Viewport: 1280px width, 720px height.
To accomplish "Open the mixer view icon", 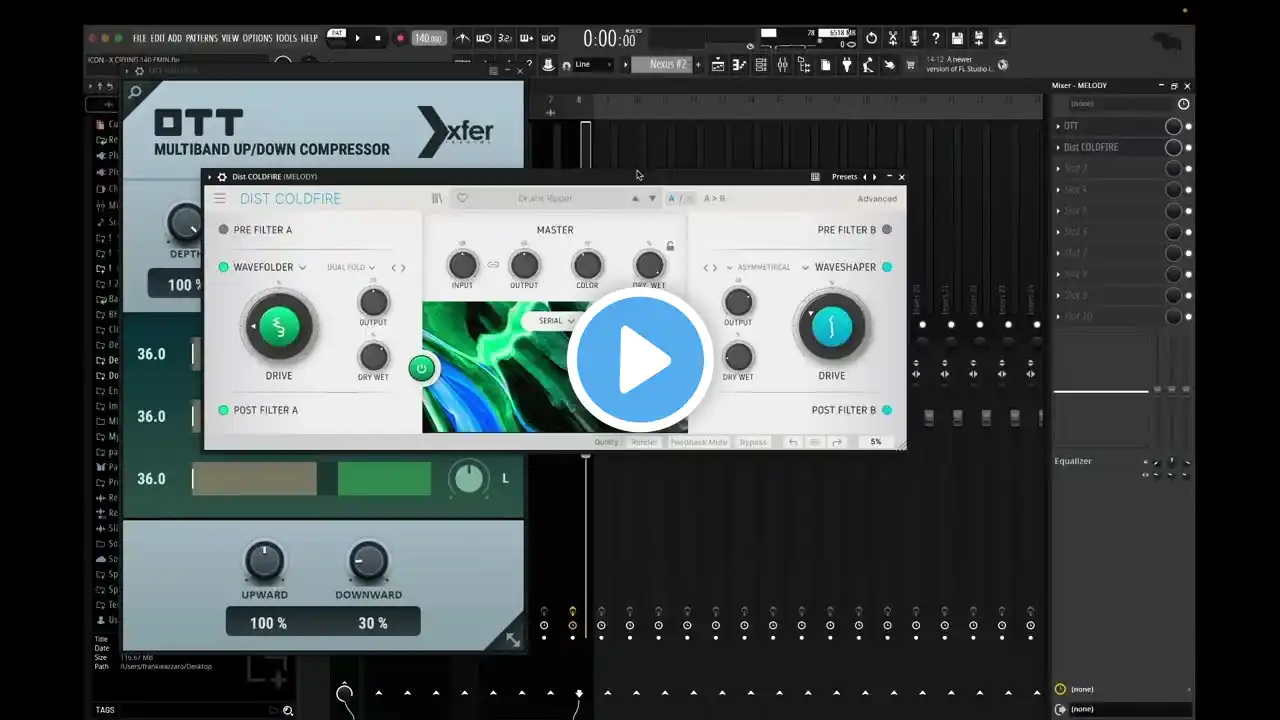I will click(x=782, y=65).
